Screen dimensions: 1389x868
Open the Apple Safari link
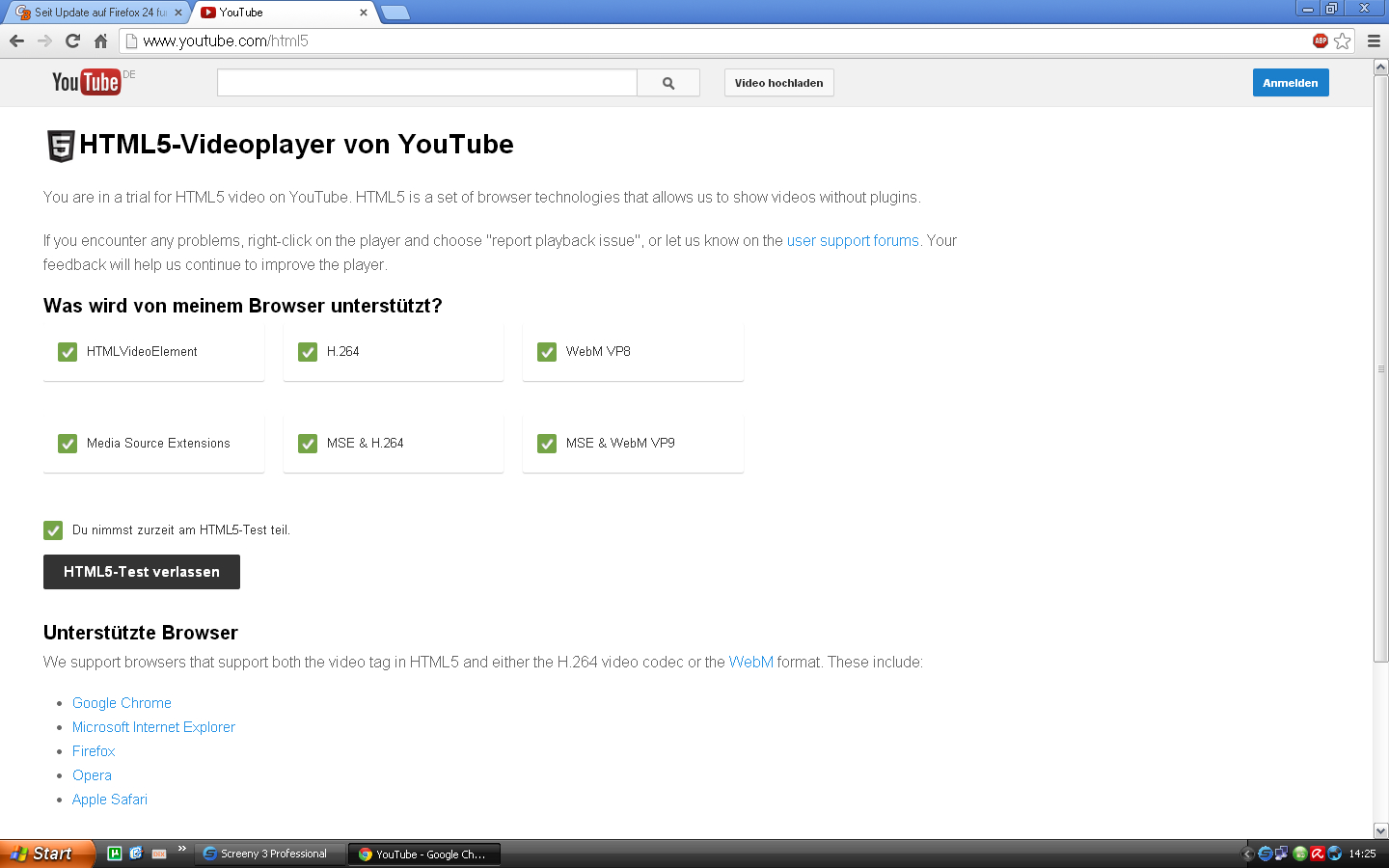pos(110,800)
